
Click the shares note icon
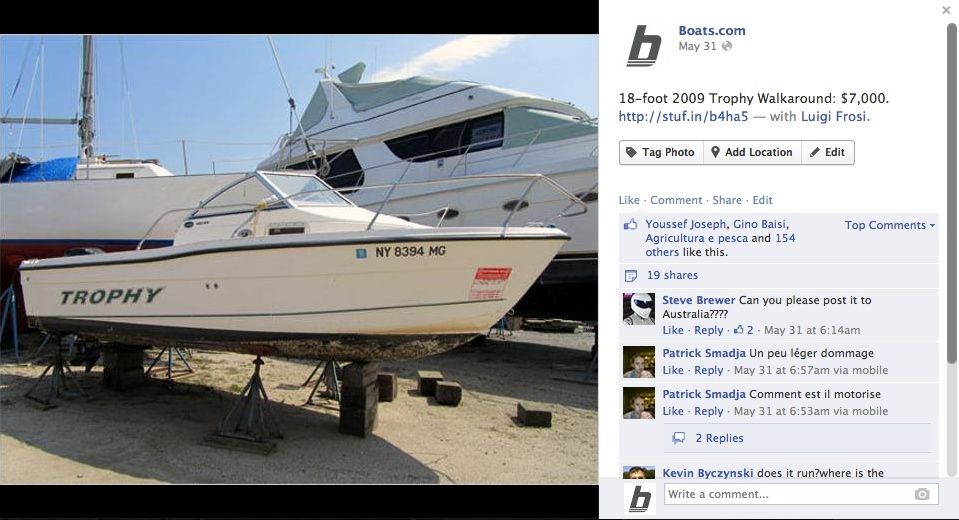point(631,276)
